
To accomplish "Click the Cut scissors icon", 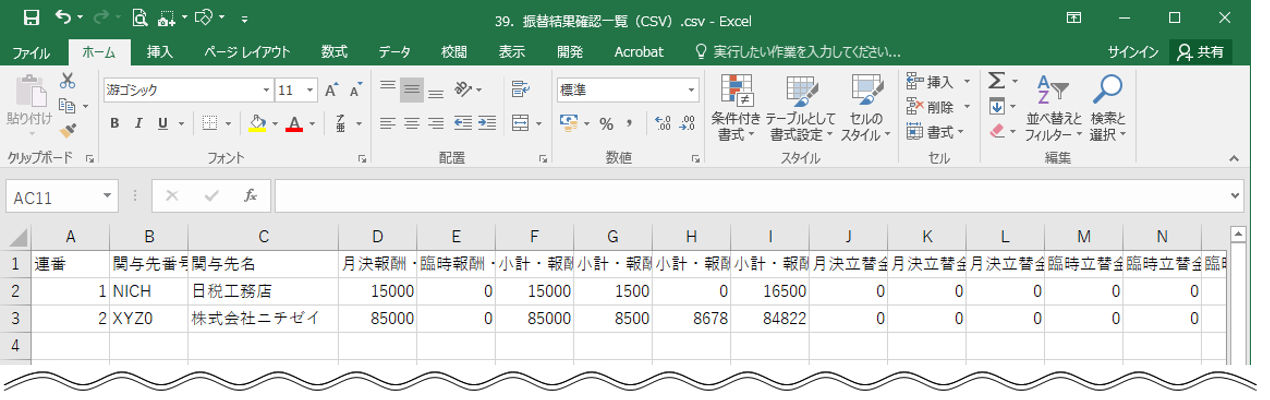I will coord(68,81).
